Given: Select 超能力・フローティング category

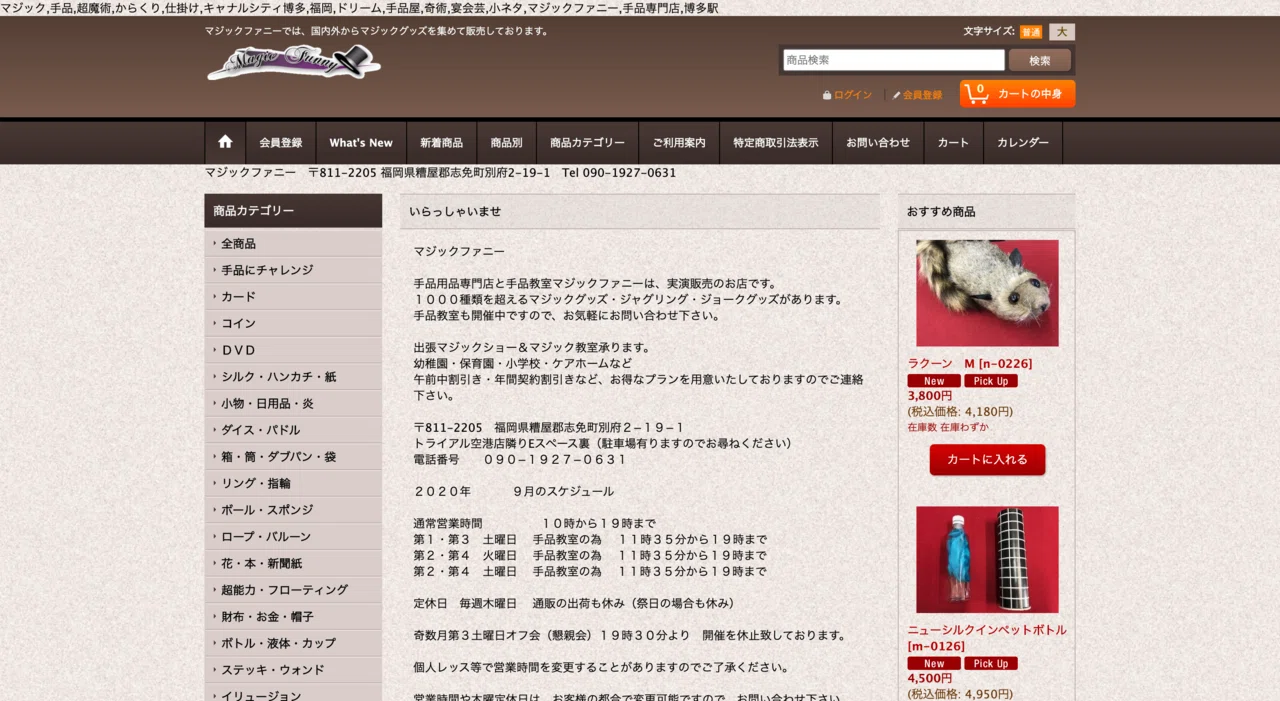Looking at the screenshot, I should [x=293, y=590].
